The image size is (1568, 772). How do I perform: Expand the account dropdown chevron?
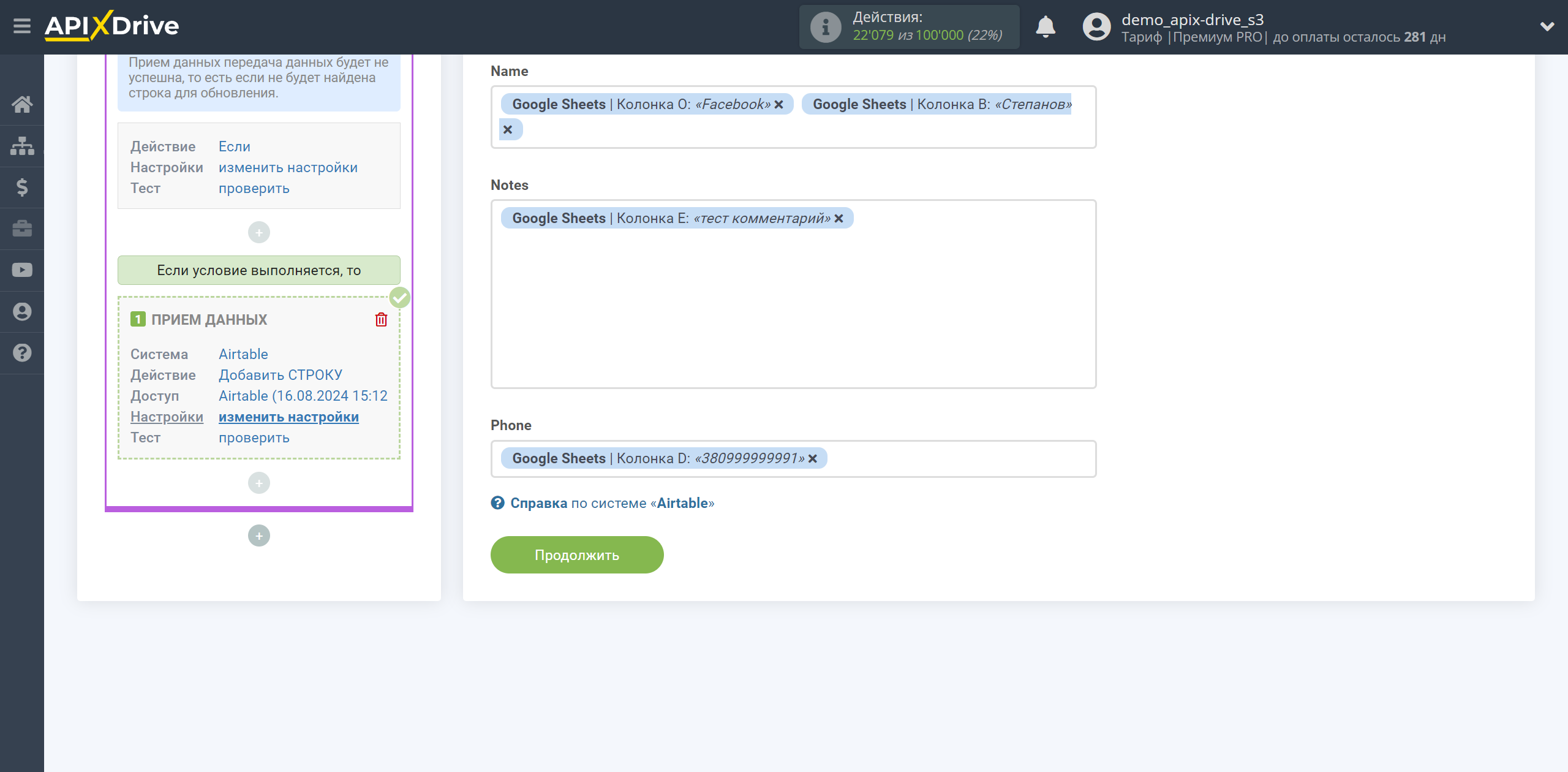click(x=1547, y=26)
